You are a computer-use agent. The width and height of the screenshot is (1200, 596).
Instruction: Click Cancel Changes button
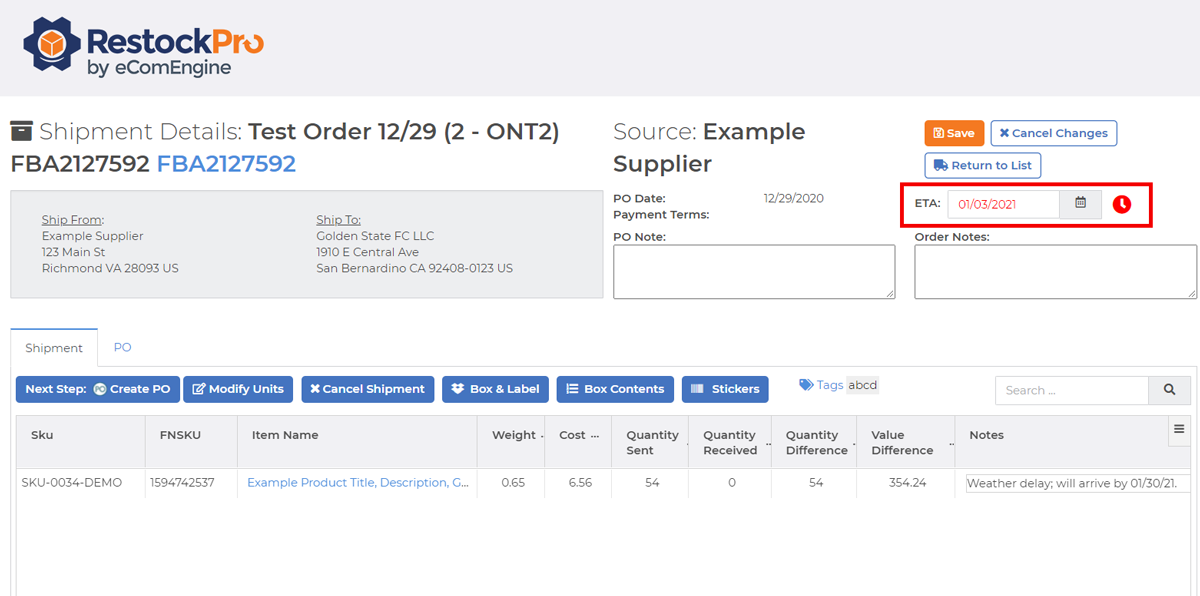[x=1053, y=133]
